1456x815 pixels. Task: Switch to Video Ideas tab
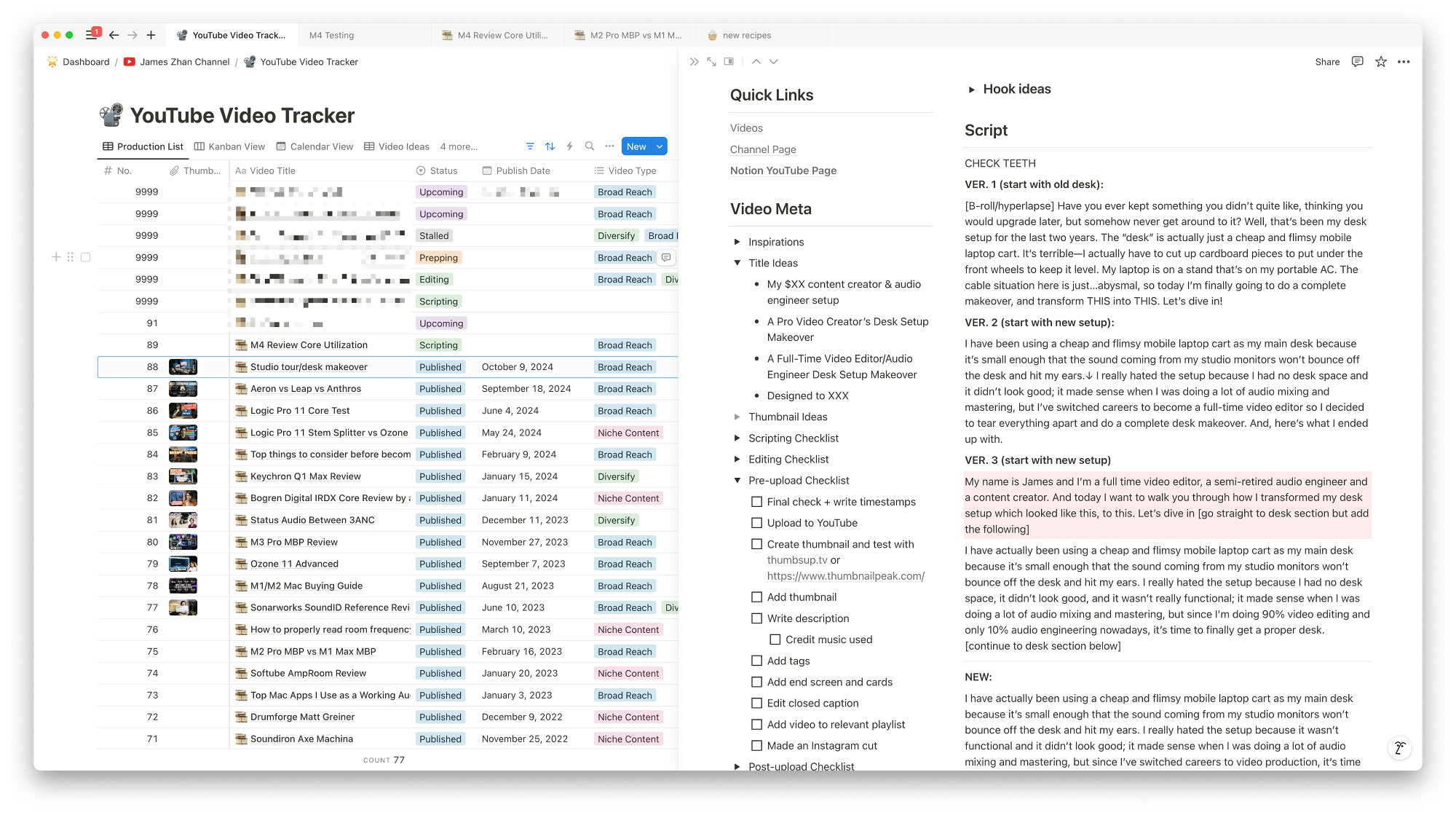pyautogui.click(x=397, y=146)
